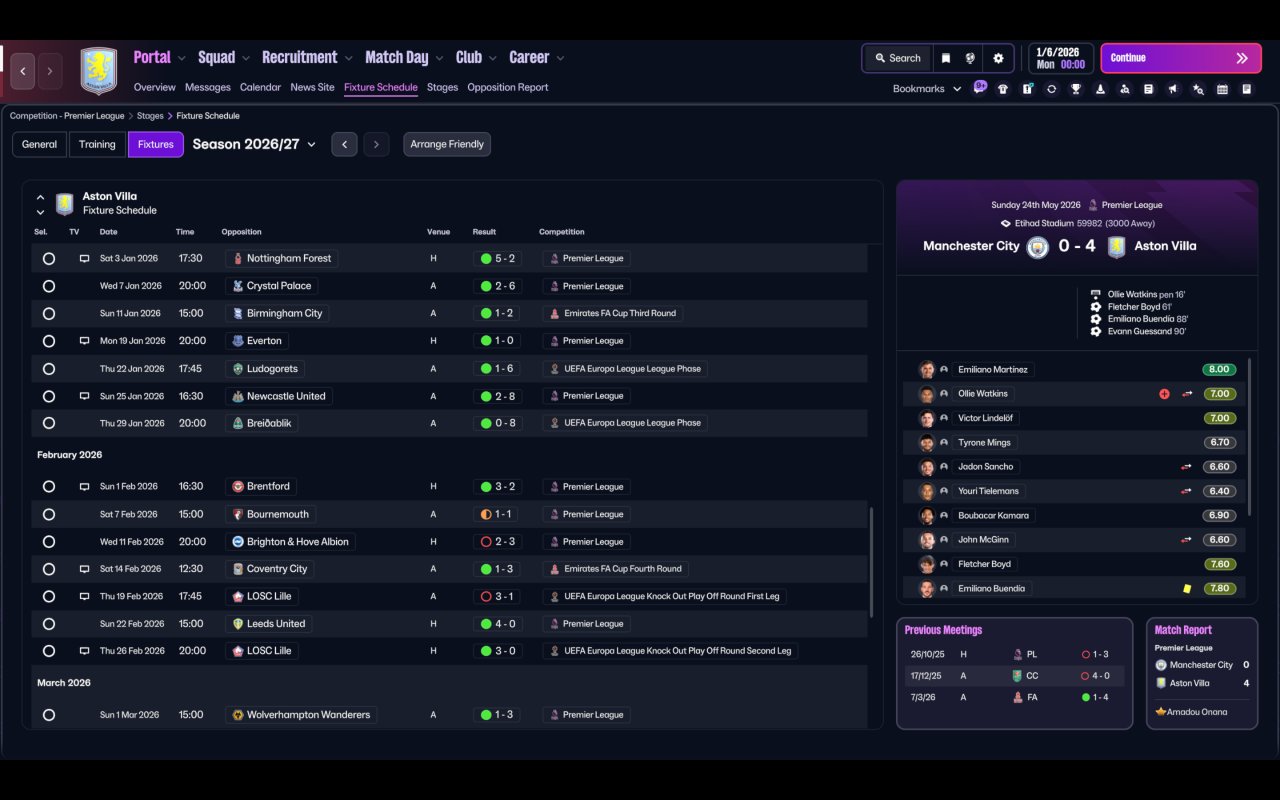This screenshot has height=800, width=1280.
Task: Click substitution arrow icon beside Jadon Sancho
Action: (x=1187, y=467)
